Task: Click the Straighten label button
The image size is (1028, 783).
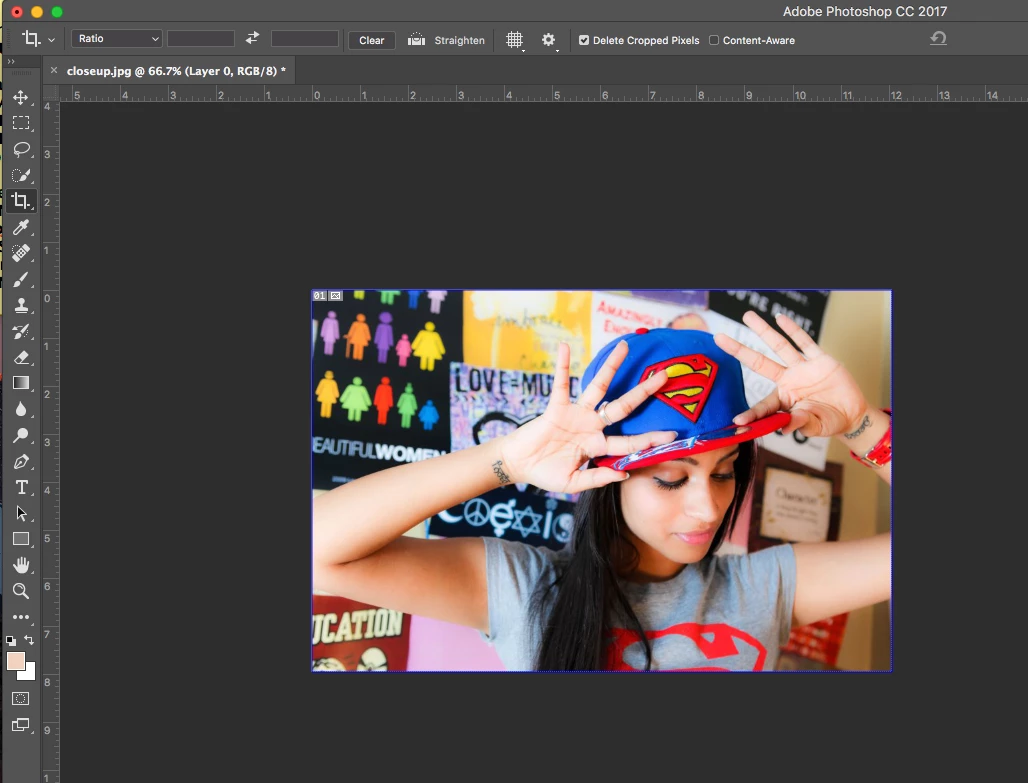Action: [460, 40]
